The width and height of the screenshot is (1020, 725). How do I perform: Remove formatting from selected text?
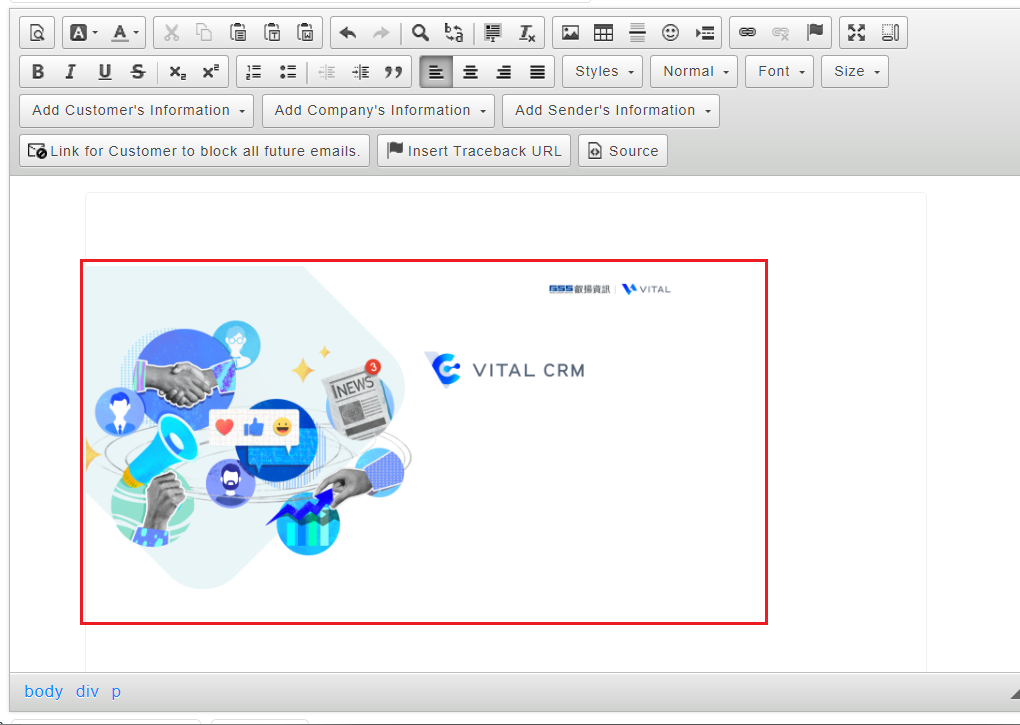527,33
